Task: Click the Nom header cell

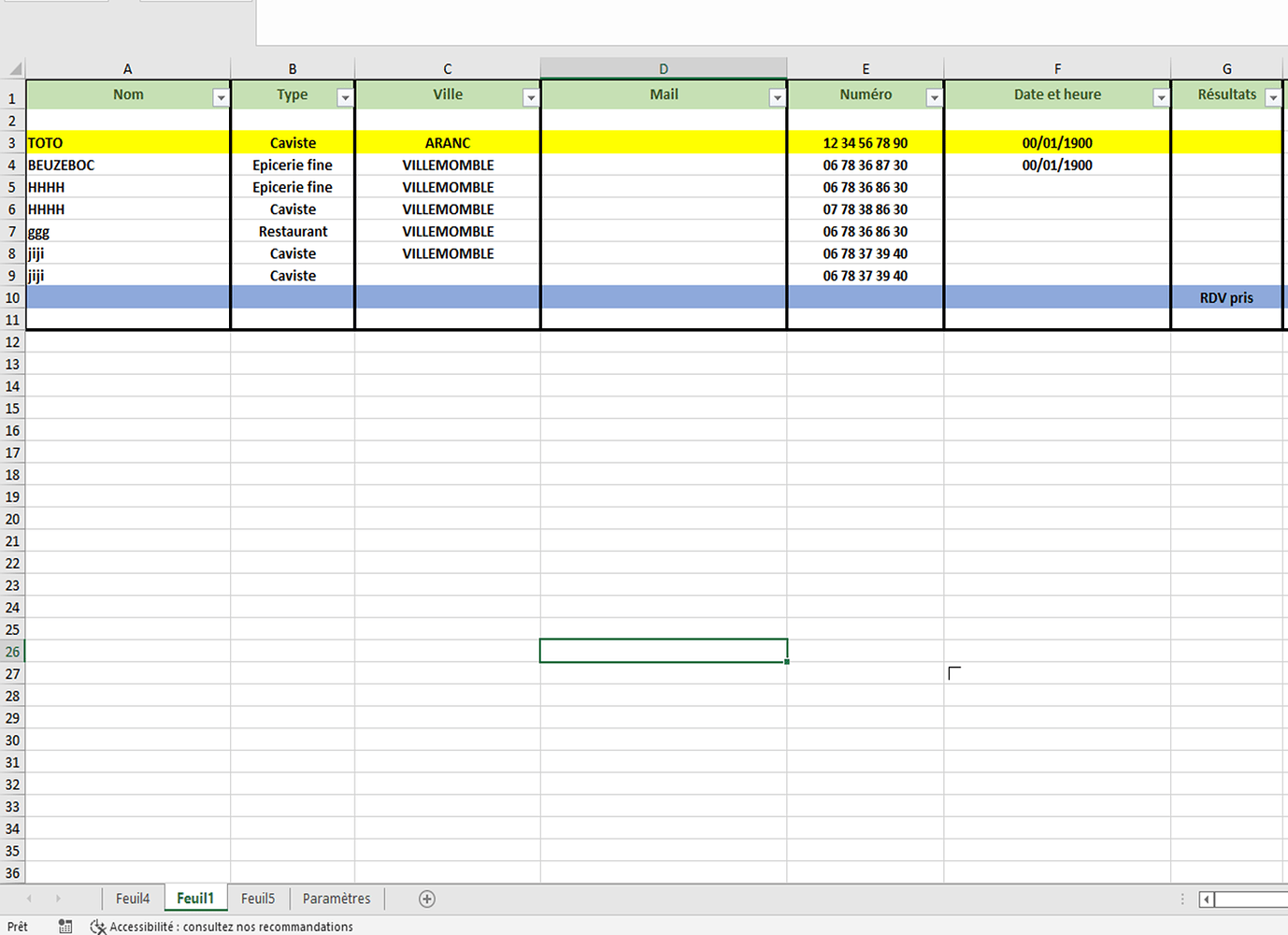Action: 128,94
